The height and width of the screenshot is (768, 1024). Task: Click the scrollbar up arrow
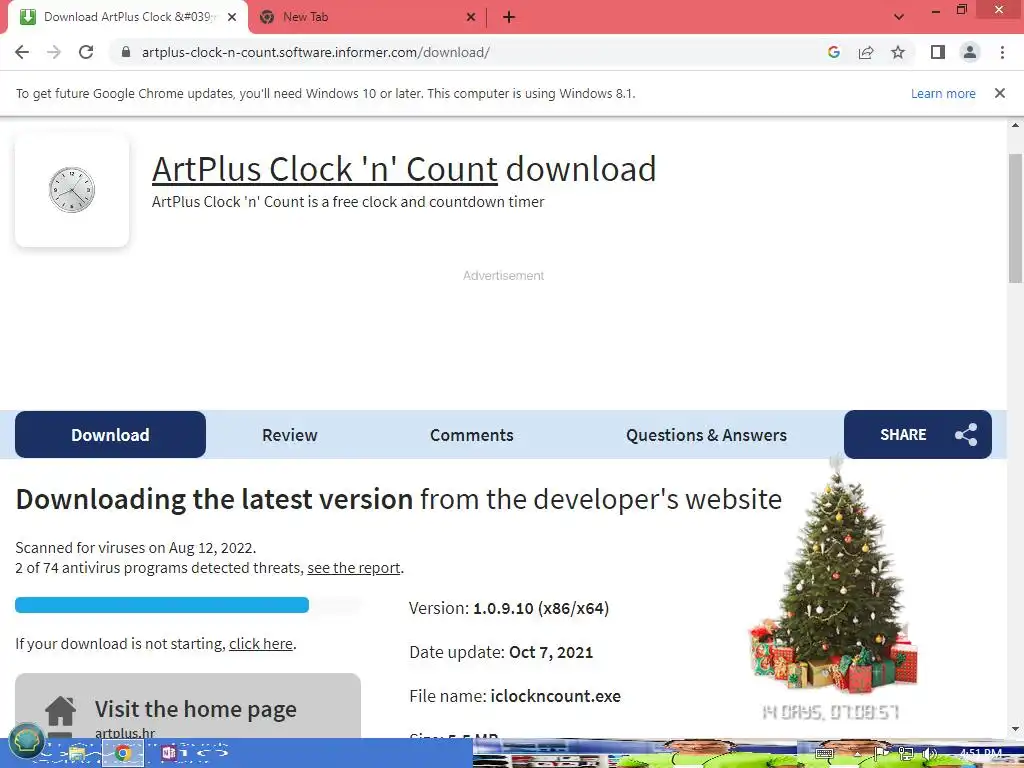pos(1015,125)
